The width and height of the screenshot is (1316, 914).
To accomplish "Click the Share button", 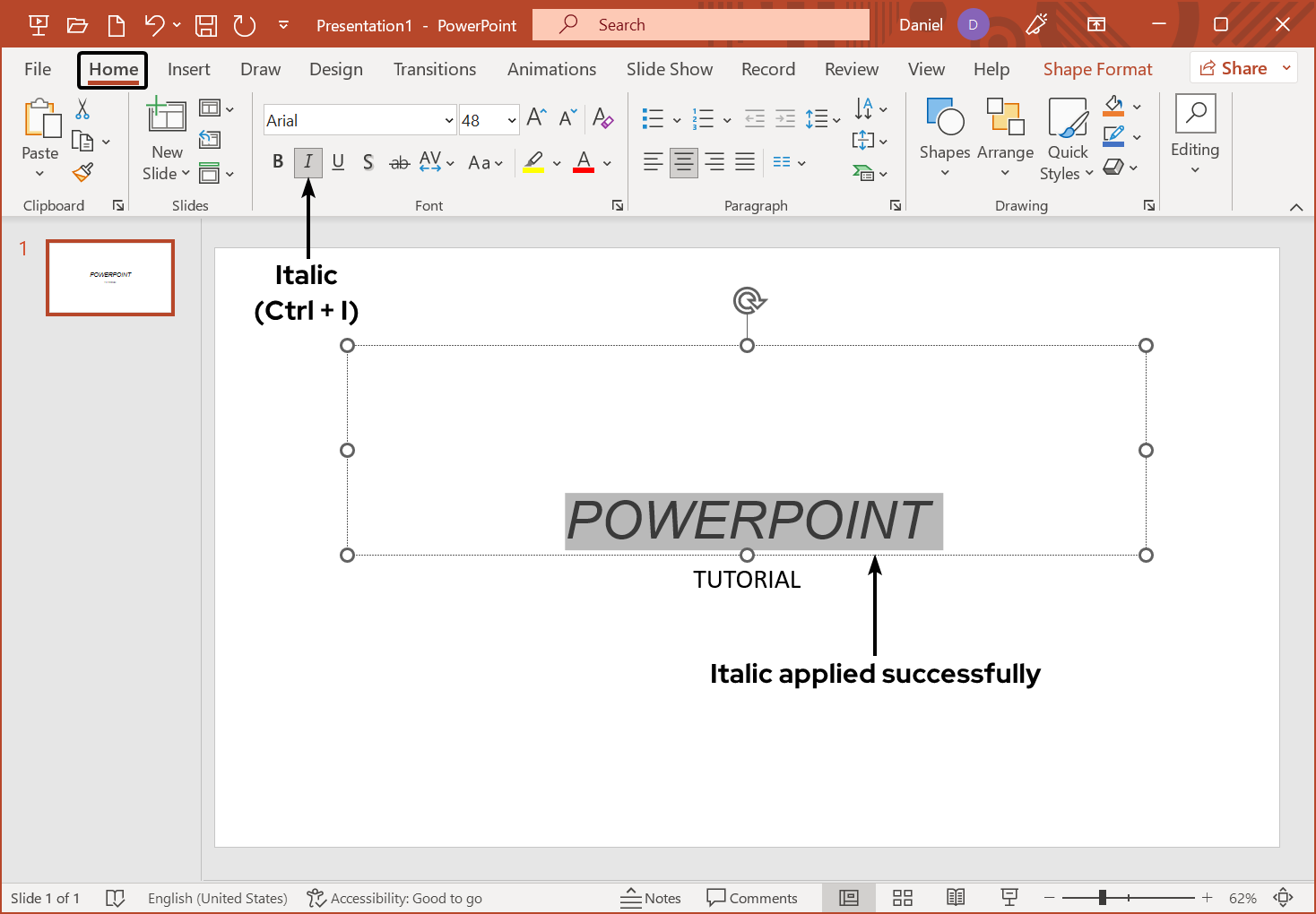I will point(1234,68).
